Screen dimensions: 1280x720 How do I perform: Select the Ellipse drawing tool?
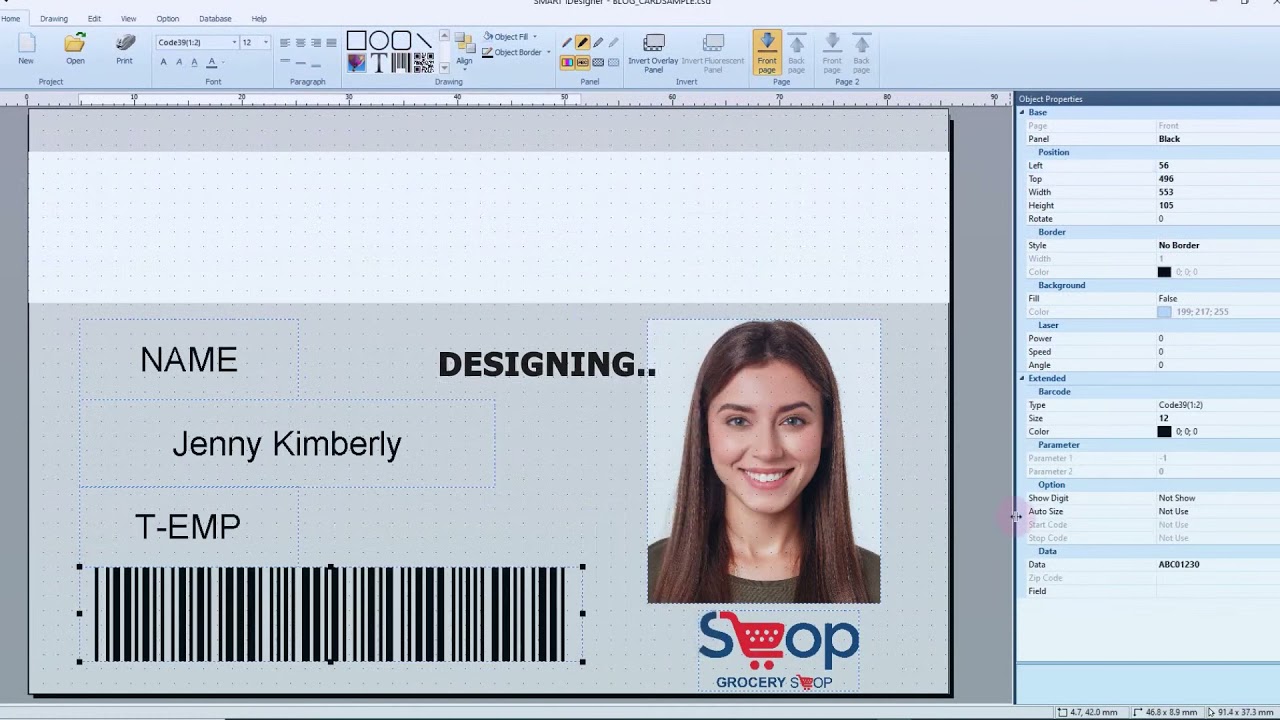379,41
